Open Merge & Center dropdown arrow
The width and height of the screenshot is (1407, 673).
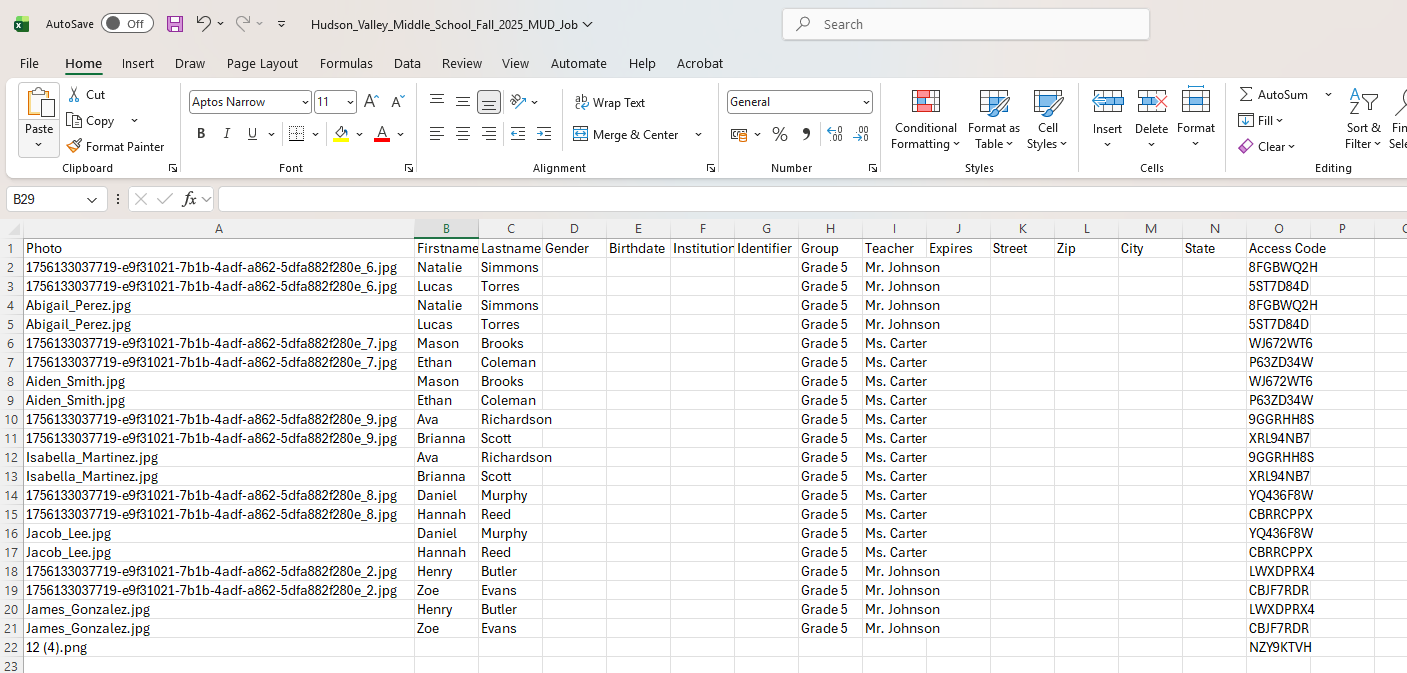tap(698, 134)
